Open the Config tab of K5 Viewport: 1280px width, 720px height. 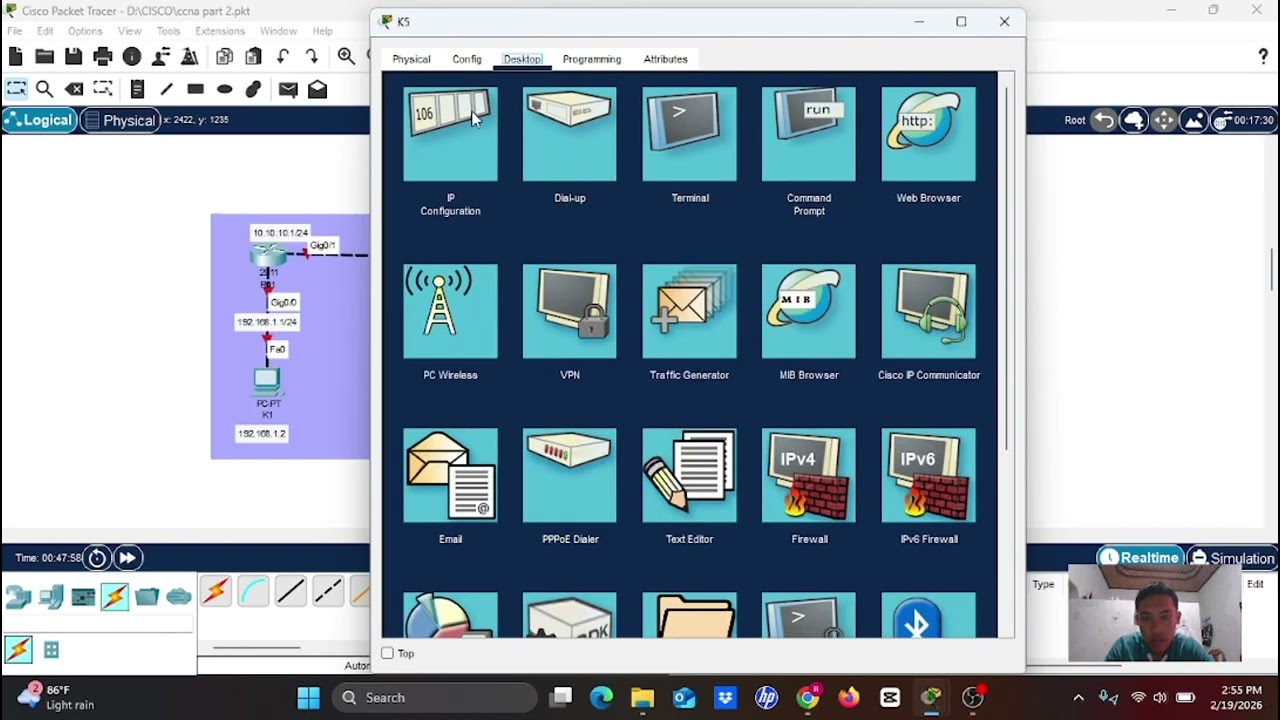467,59
